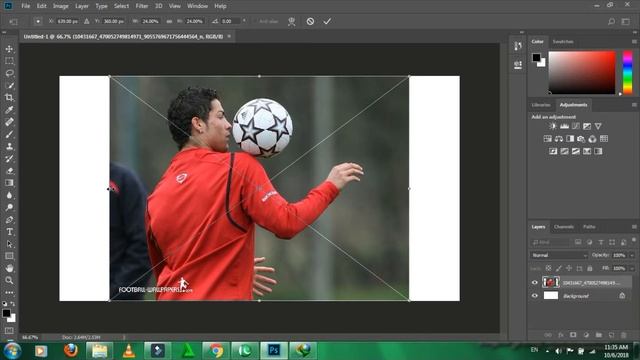Open the status bar document info arrow
Viewport: 640px width, 360px height.
point(124,337)
